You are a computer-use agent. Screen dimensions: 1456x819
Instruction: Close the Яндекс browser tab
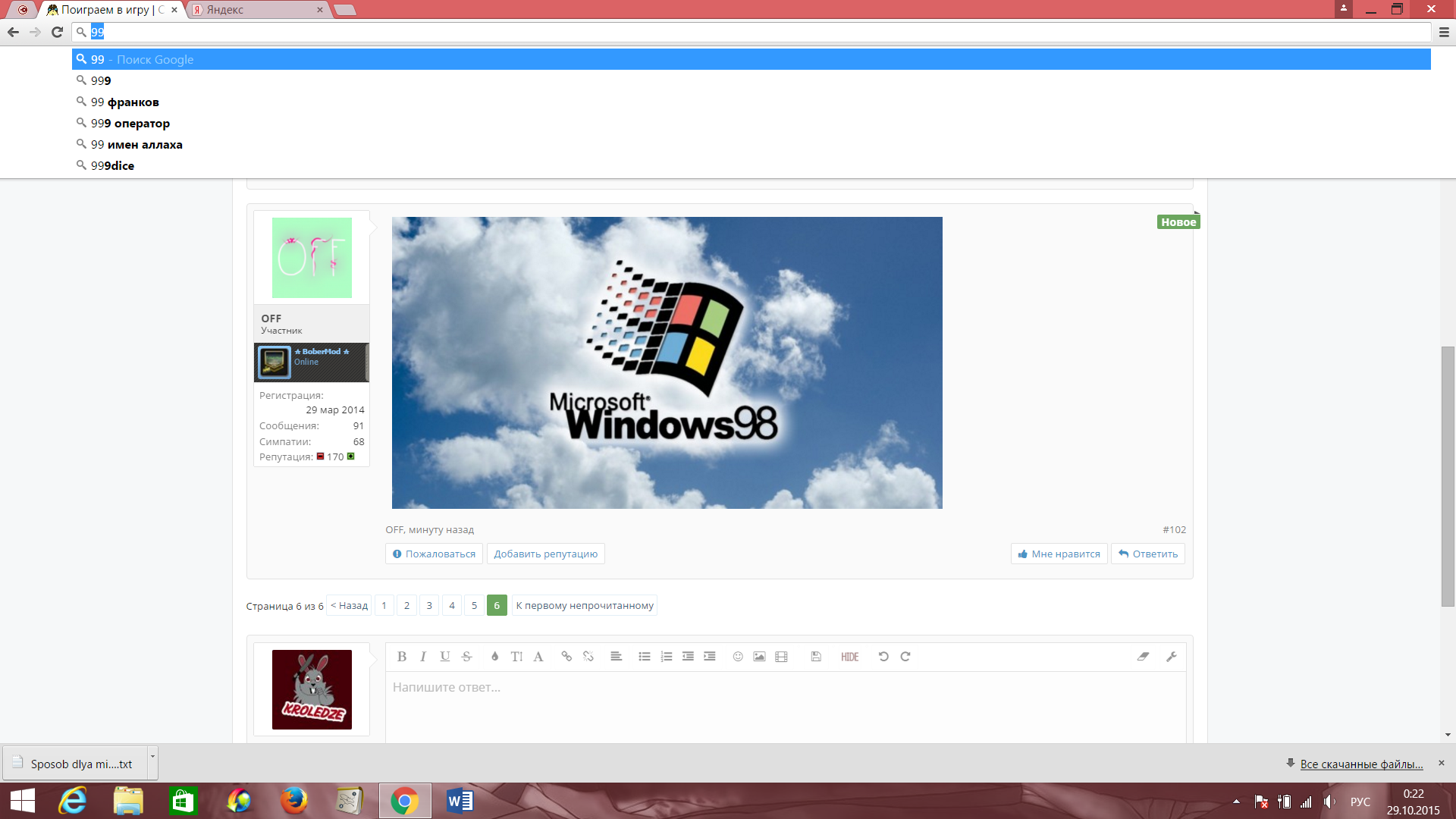click(320, 10)
